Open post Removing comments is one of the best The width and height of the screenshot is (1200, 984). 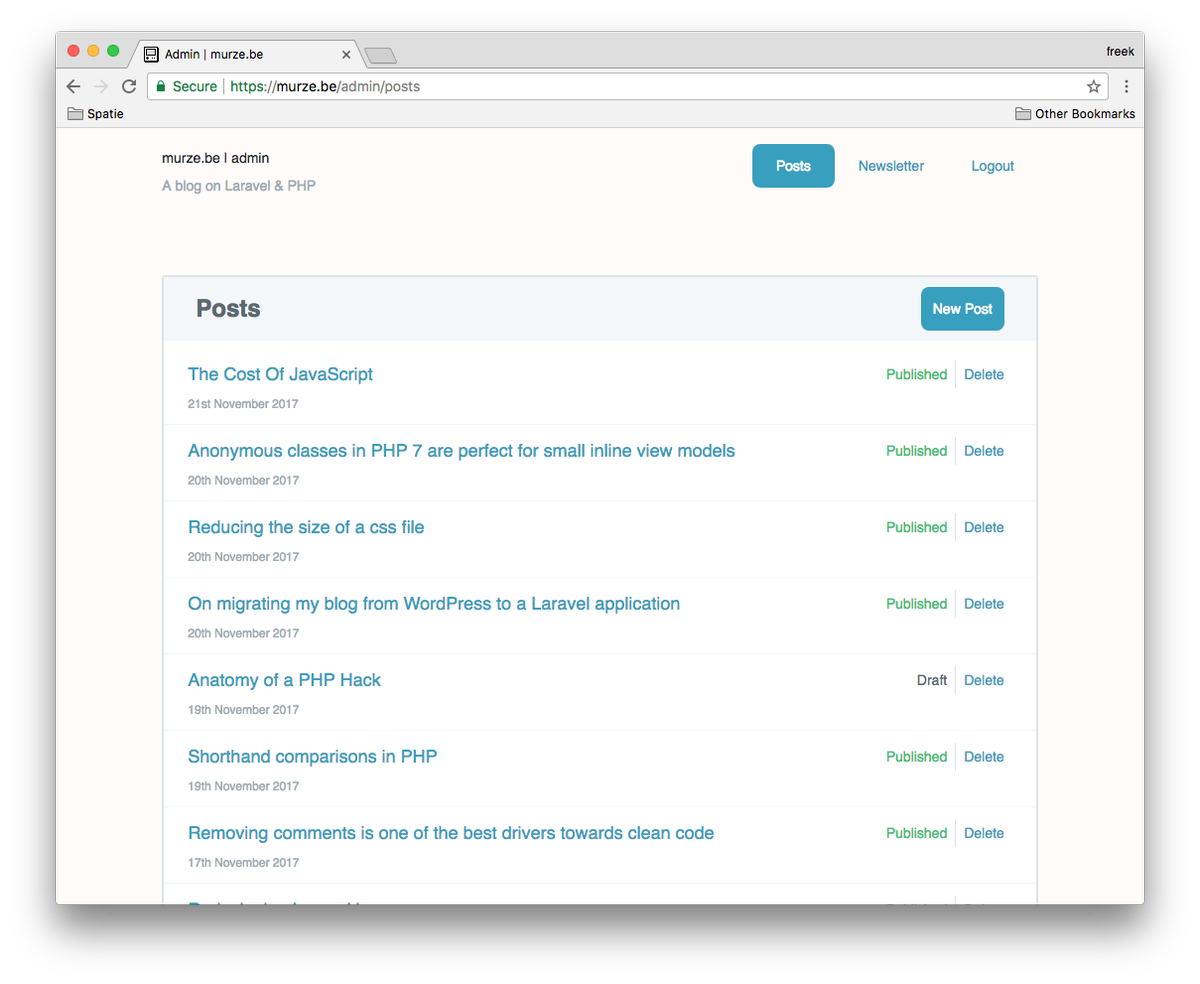point(451,833)
